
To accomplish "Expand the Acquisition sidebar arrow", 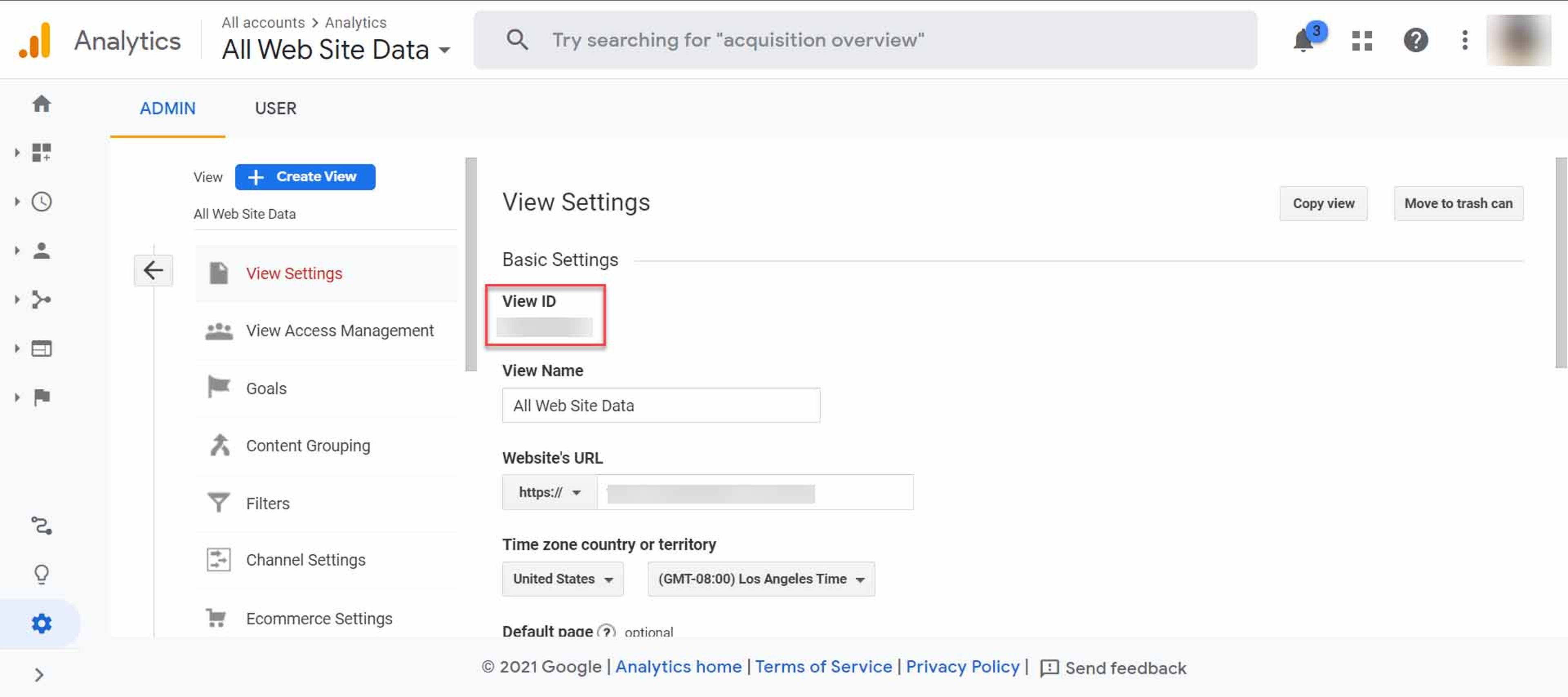I will click(17, 300).
